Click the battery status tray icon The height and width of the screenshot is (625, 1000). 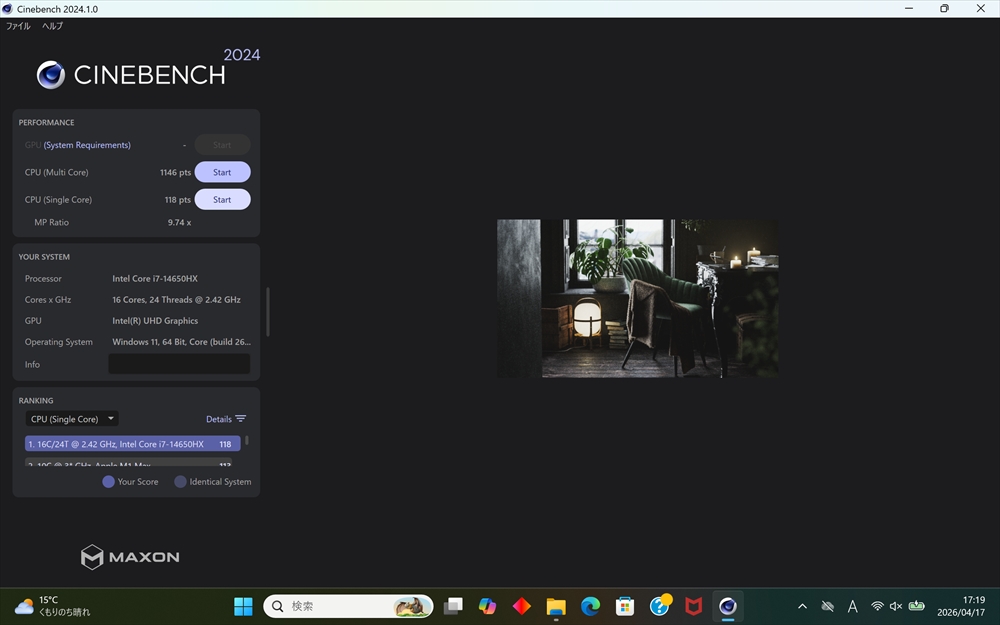(916, 606)
